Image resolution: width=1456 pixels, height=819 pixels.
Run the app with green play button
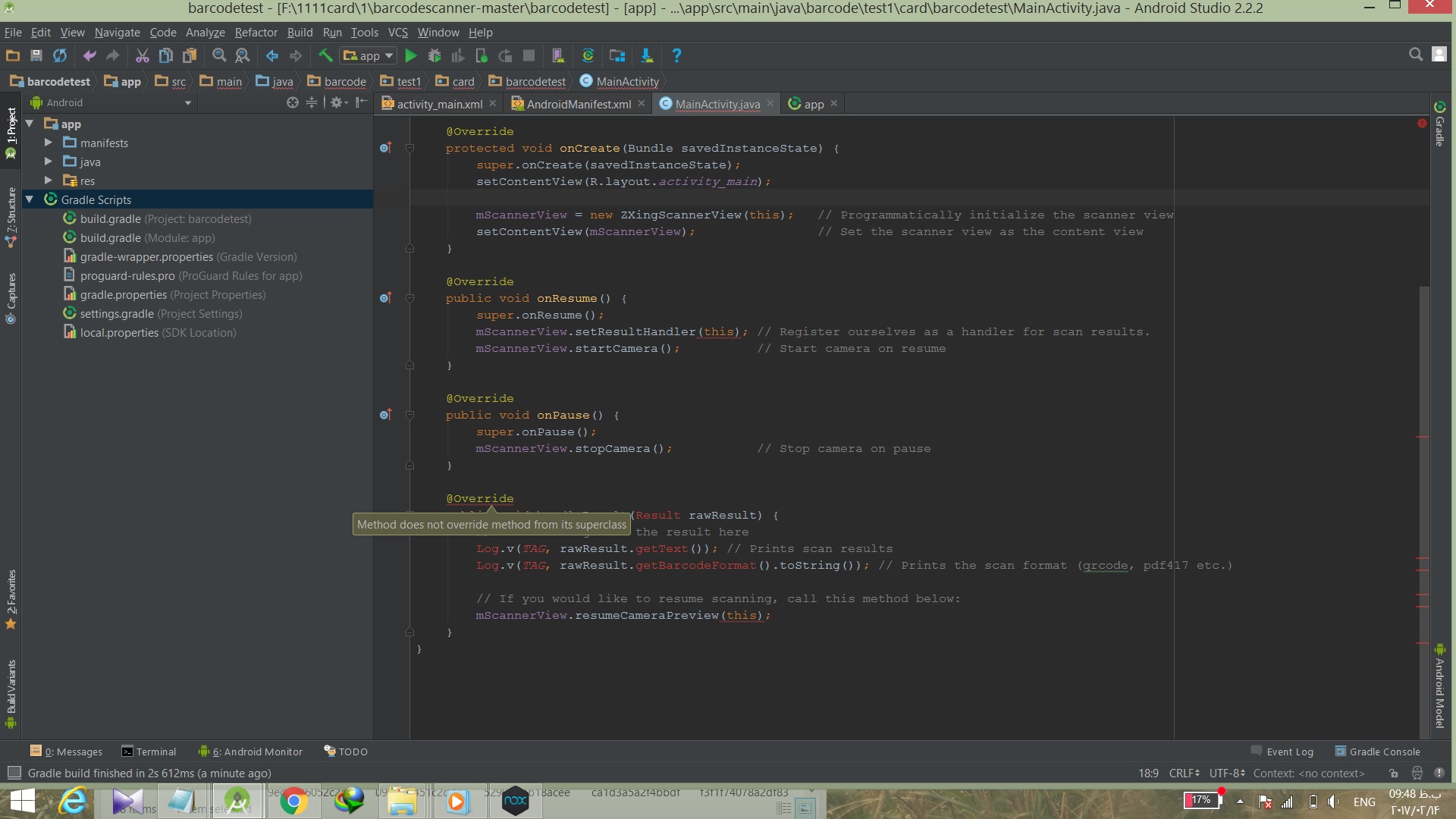tap(410, 55)
